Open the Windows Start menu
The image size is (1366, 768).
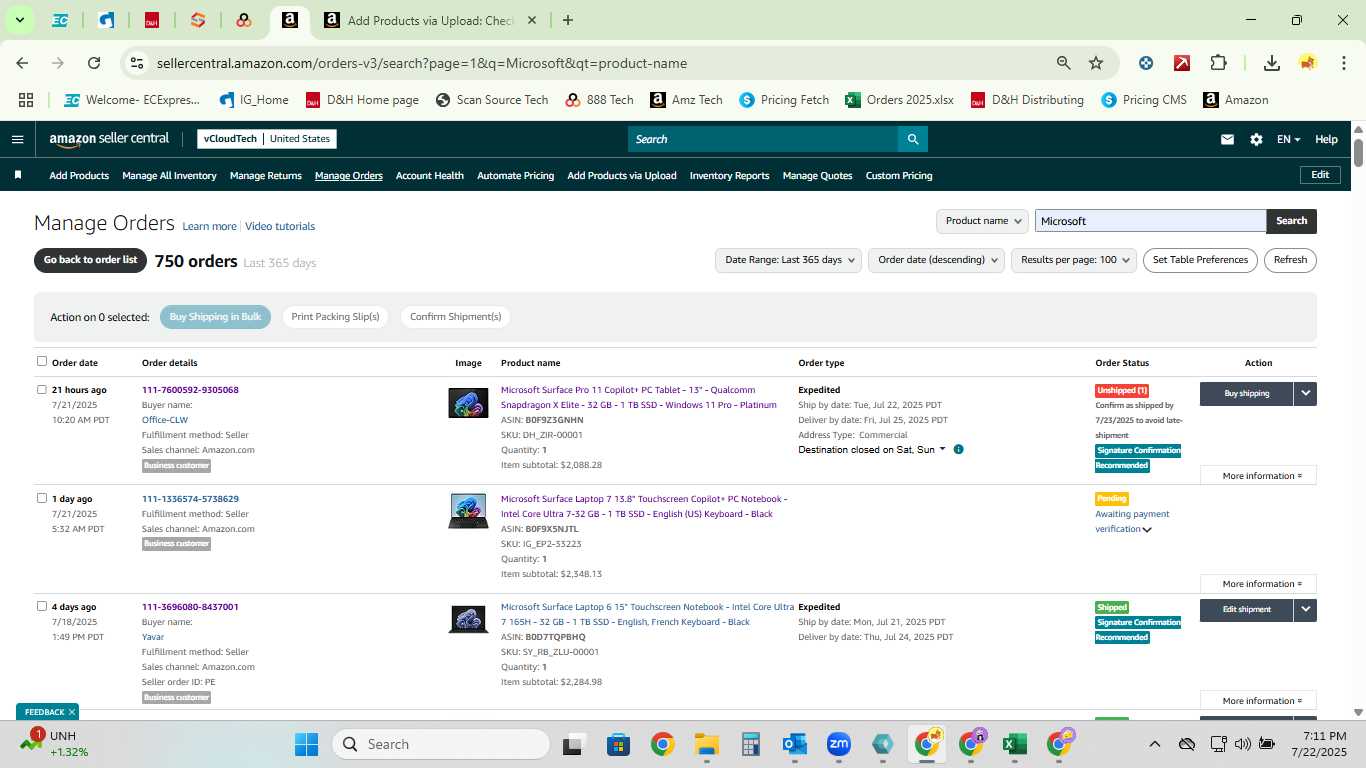[306, 744]
